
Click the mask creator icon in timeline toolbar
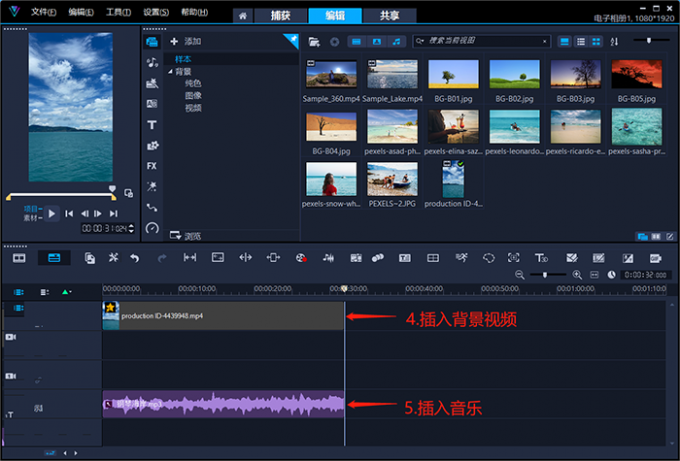[x=489, y=258]
